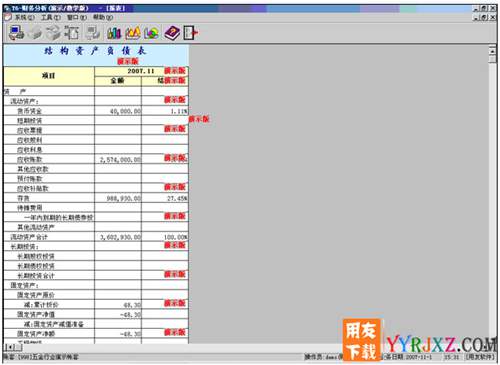Open the 窗口 menu
The width and height of the screenshot is (500, 365).
point(77,17)
